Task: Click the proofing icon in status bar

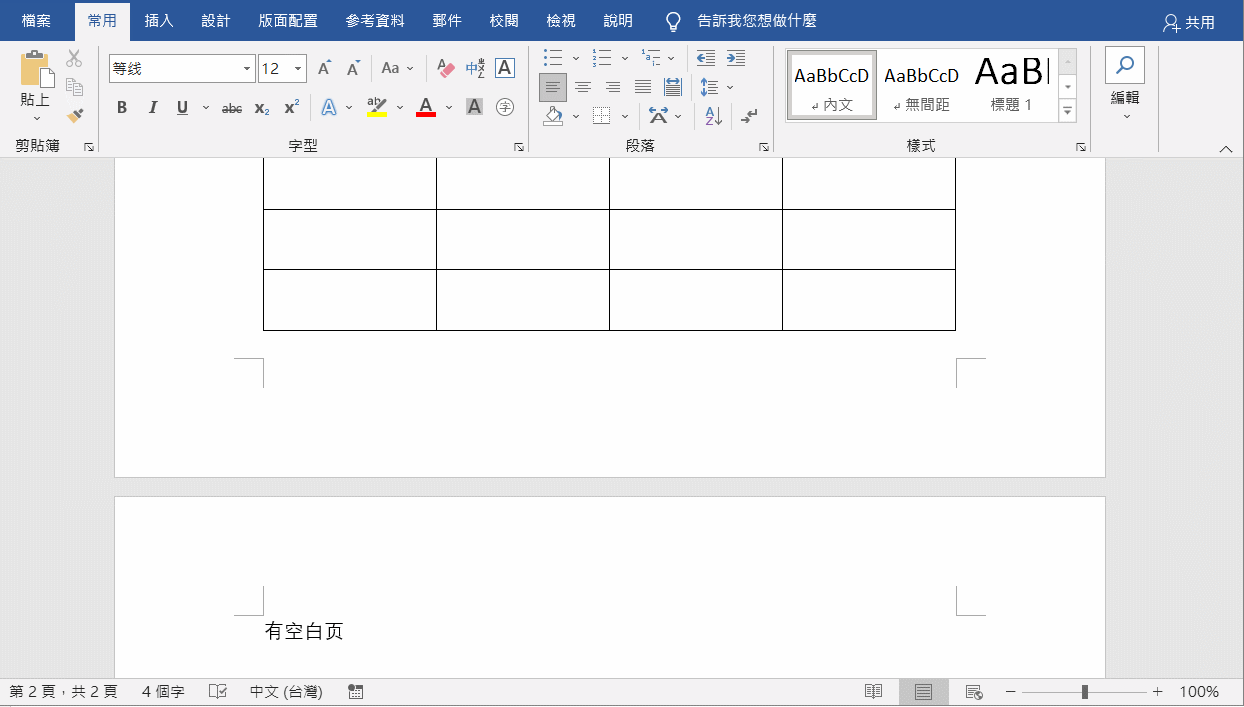Action: [218, 692]
